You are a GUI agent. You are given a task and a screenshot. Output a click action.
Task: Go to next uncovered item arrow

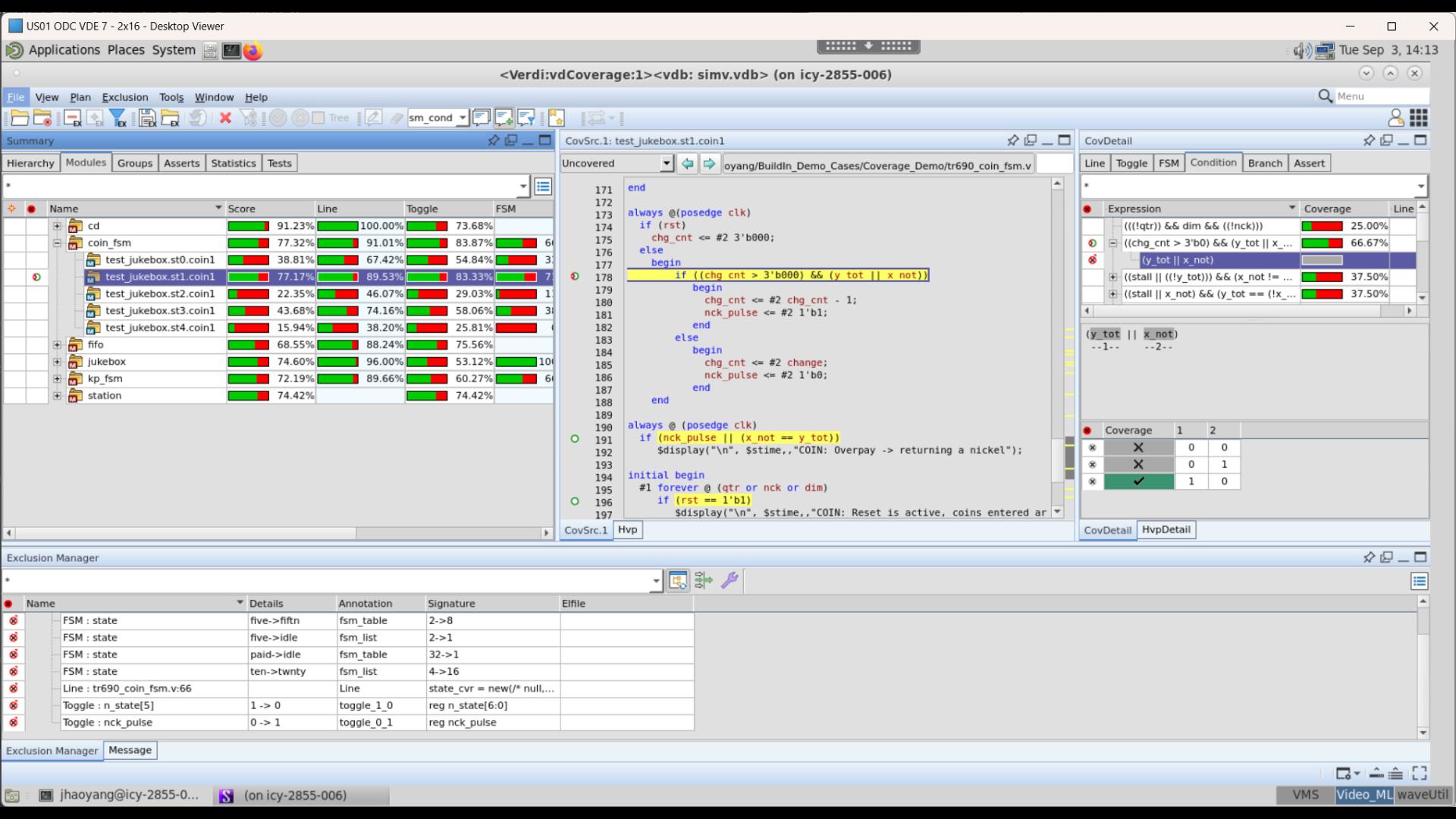click(709, 163)
